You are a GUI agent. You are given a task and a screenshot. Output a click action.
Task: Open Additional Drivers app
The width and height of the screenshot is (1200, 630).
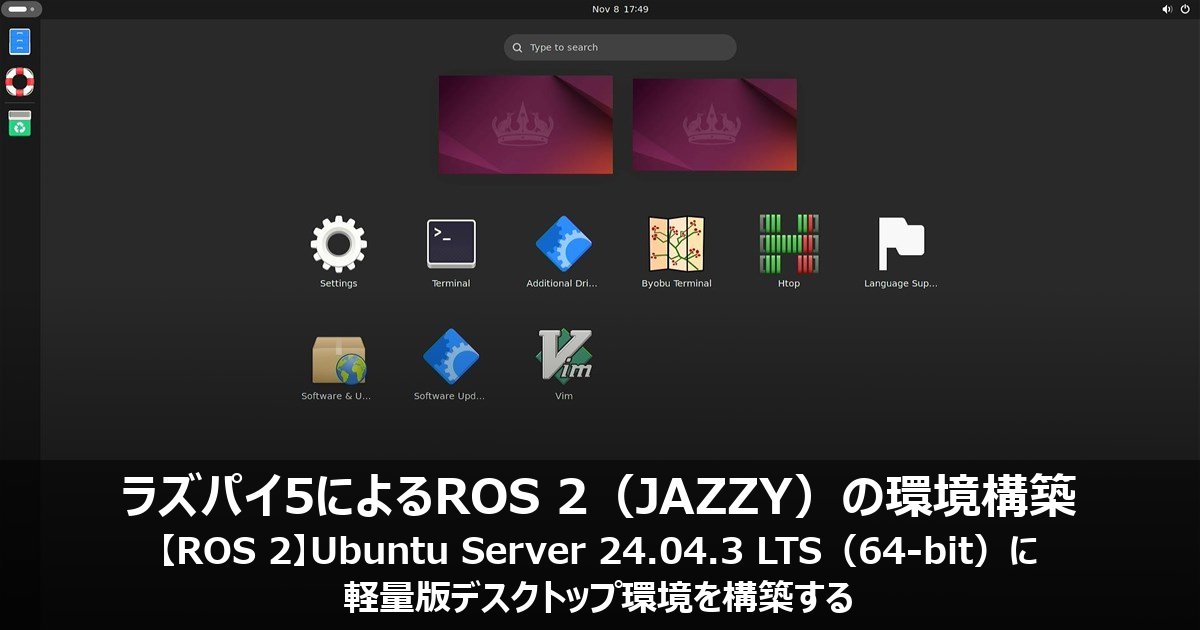tap(562, 246)
